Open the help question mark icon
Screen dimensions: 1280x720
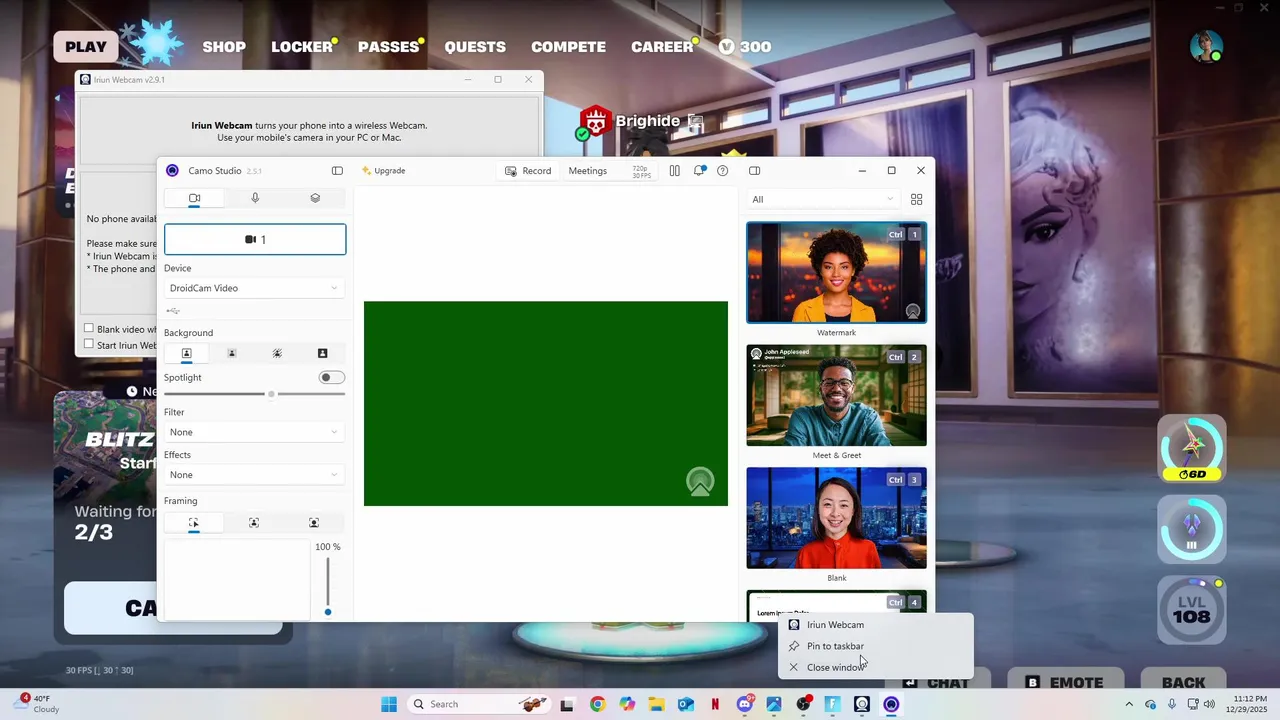click(x=722, y=171)
